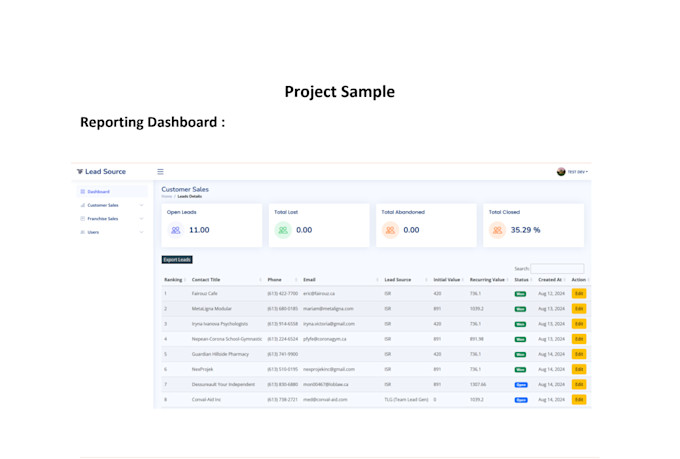Open the Customer Sales sidebar item
The height and width of the screenshot is (459, 680).
point(112,205)
